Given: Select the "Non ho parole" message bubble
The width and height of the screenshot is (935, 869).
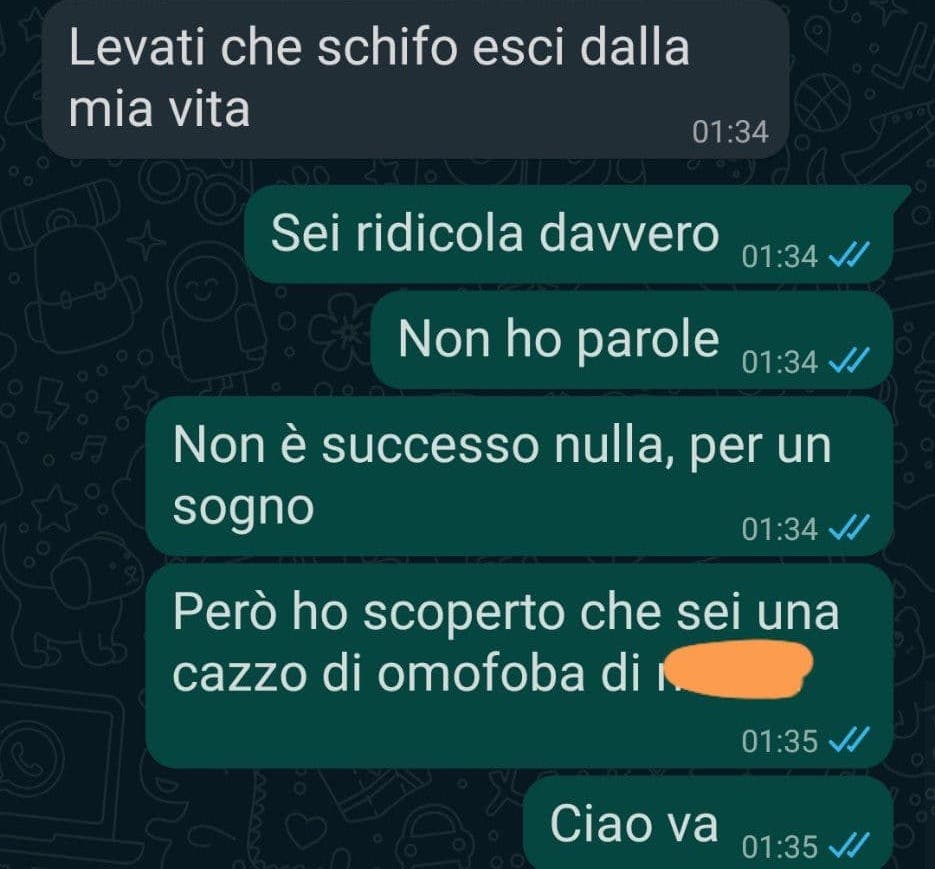Looking at the screenshot, I should point(631,340).
